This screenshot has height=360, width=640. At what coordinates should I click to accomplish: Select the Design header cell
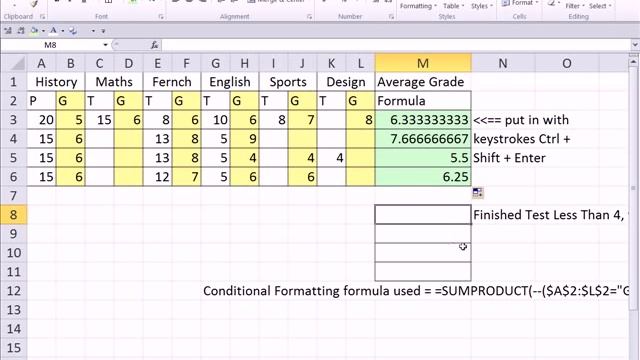point(346,82)
